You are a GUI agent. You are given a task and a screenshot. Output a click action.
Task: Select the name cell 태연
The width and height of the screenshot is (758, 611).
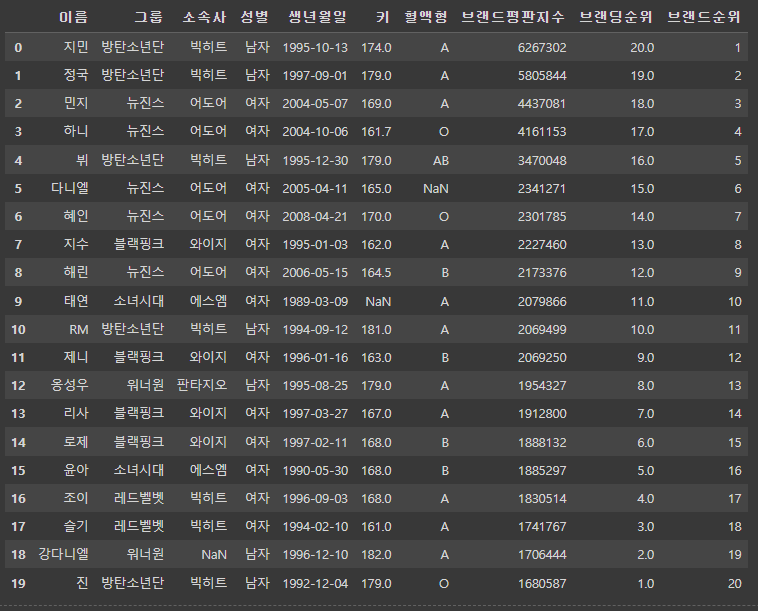click(76, 302)
